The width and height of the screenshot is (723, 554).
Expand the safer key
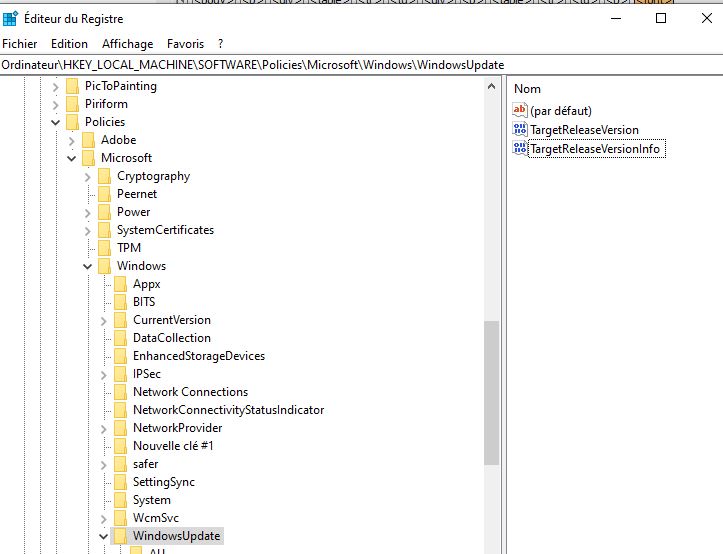pyautogui.click(x=104, y=465)
